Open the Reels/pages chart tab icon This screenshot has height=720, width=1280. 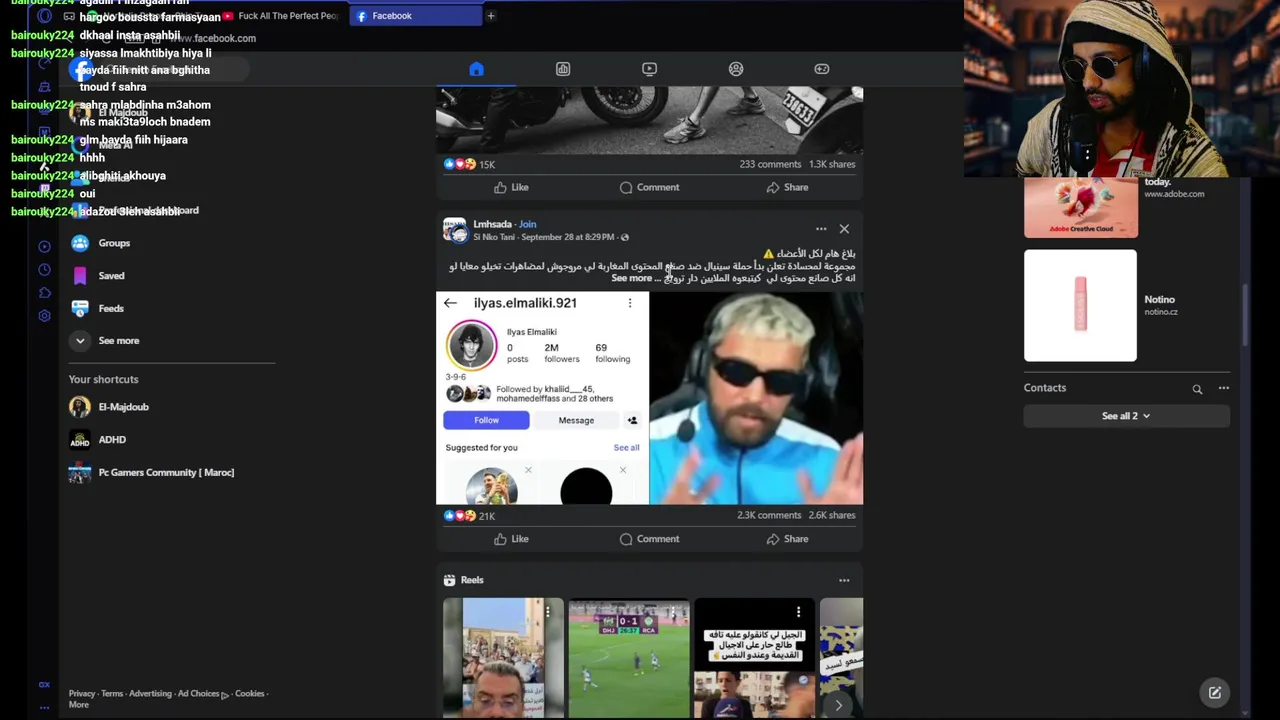(x=563, y=69)
